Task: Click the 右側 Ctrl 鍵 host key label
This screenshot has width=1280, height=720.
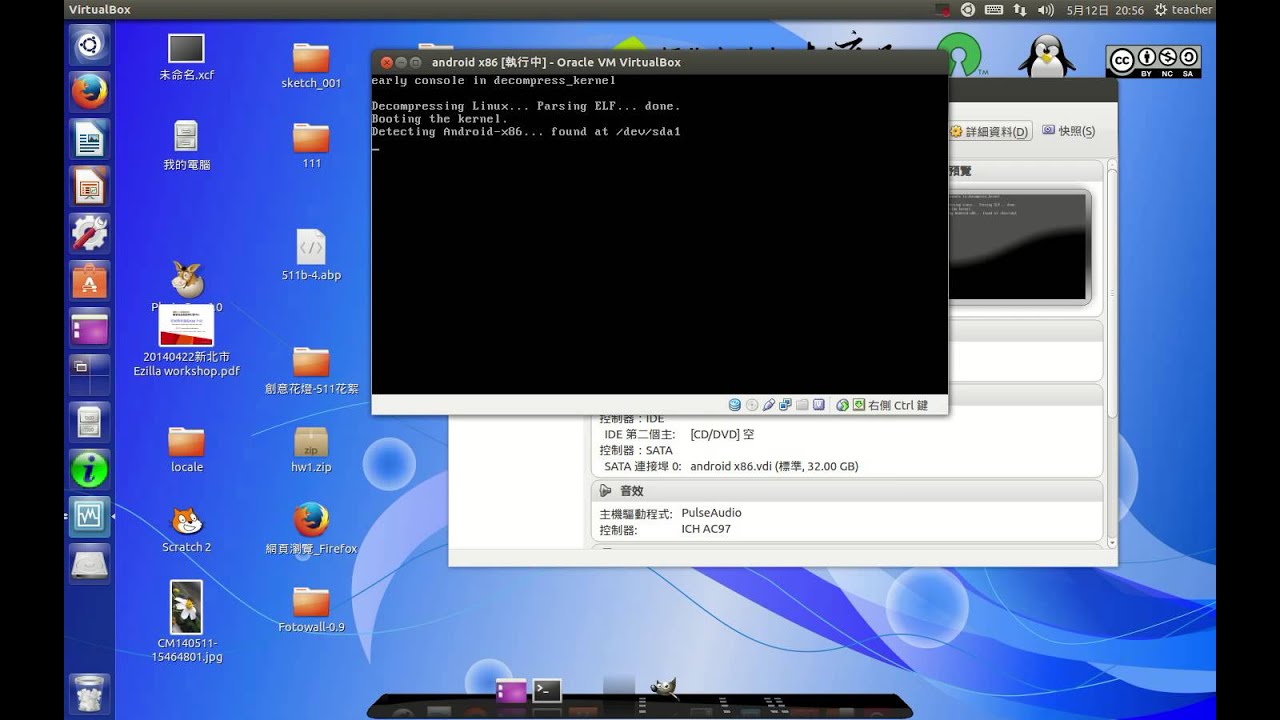Action: tap(898, 405)
